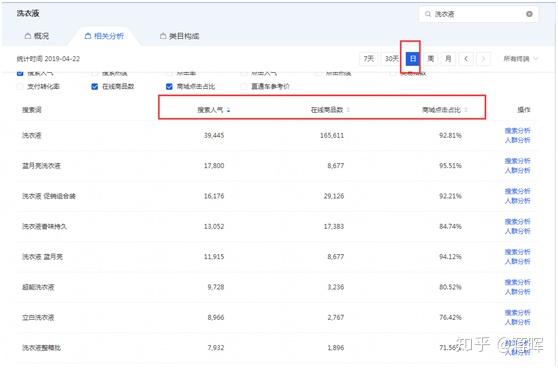Select search term 蓝月亮洗衣液
The image size is (558, 368).
[x=41, y=166]
